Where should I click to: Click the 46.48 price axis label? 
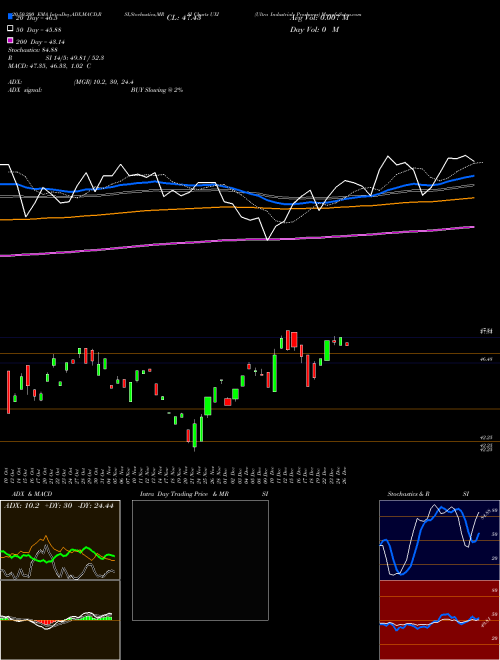coord(486,359)
